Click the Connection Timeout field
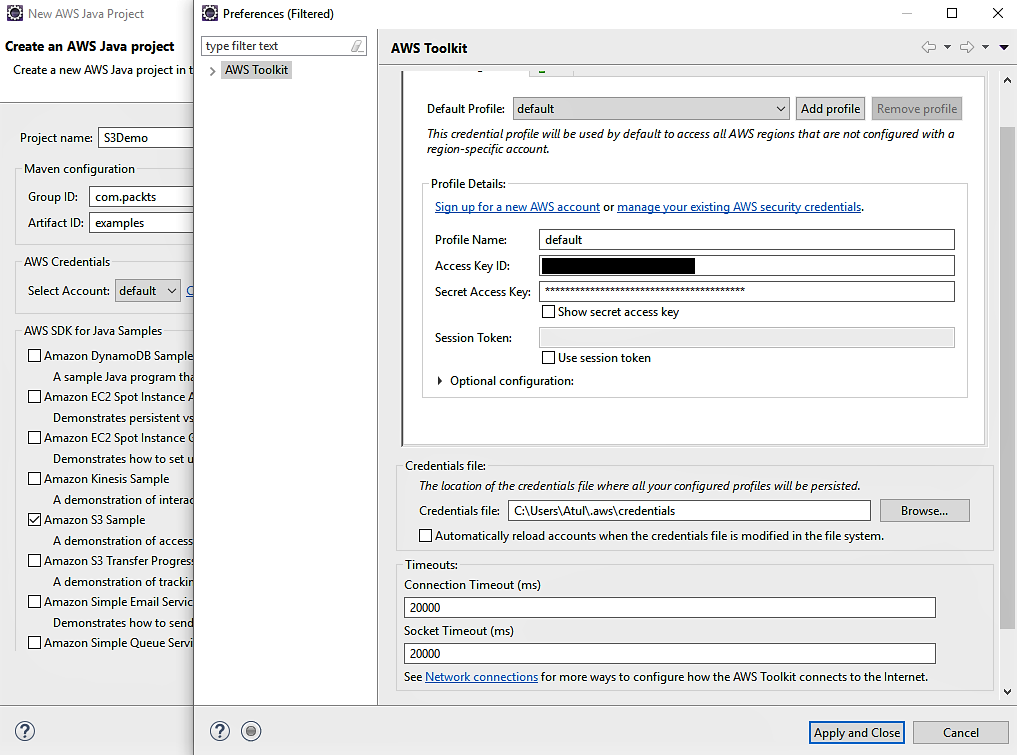1017x755 pixels. coord(669,608)
